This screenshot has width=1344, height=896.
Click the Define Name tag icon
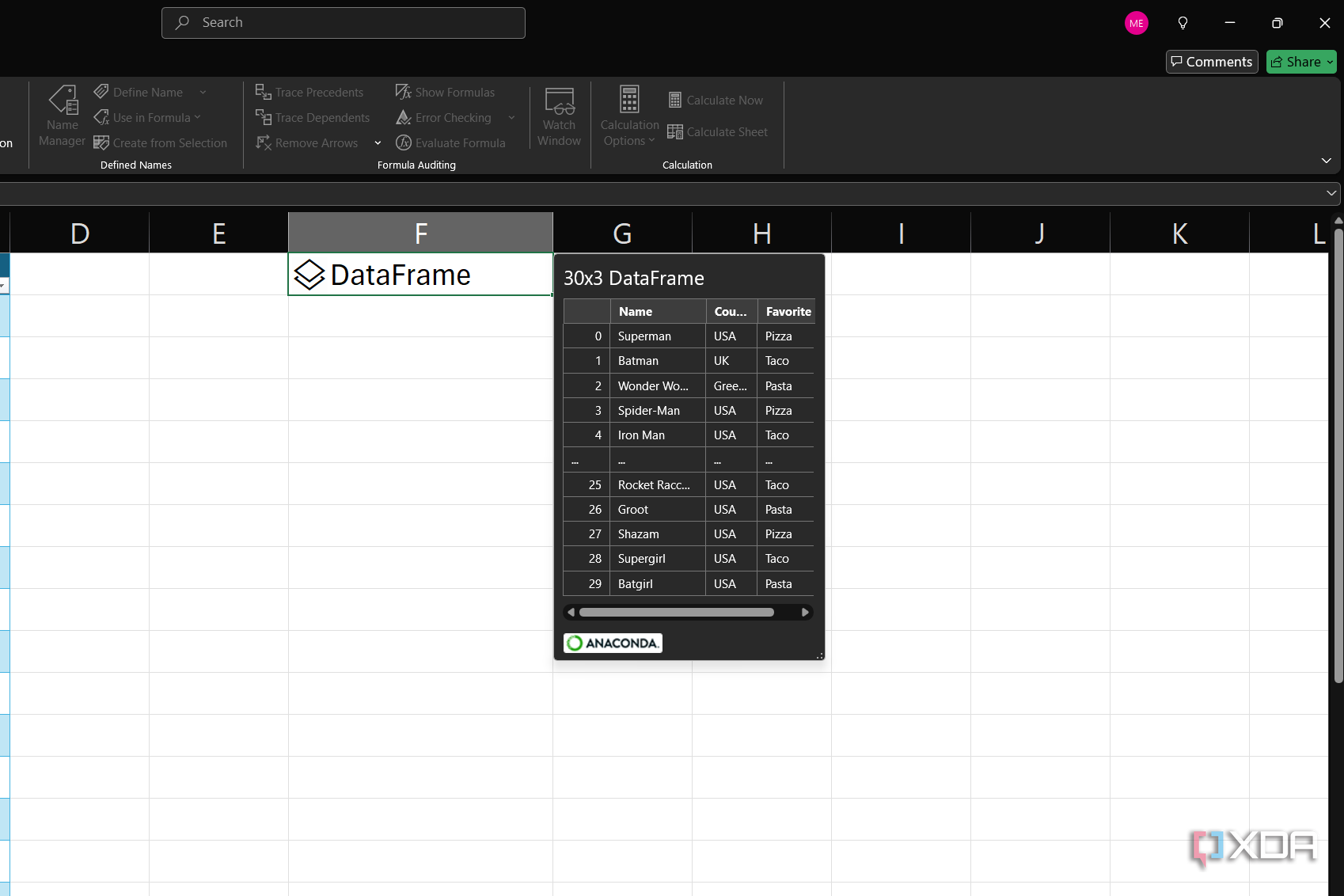101,92
